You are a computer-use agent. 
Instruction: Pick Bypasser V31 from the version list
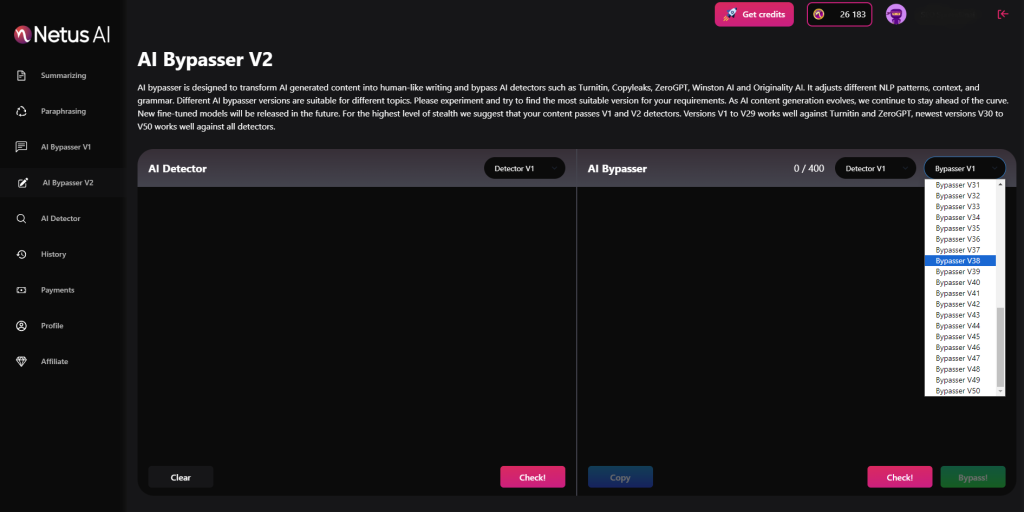pos(958,185)
